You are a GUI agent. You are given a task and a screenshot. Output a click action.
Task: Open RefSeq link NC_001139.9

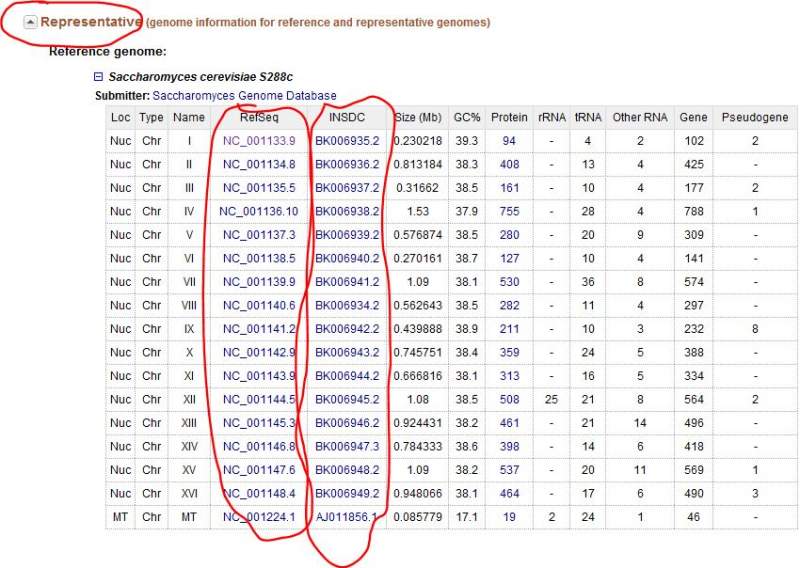[259, 282]
